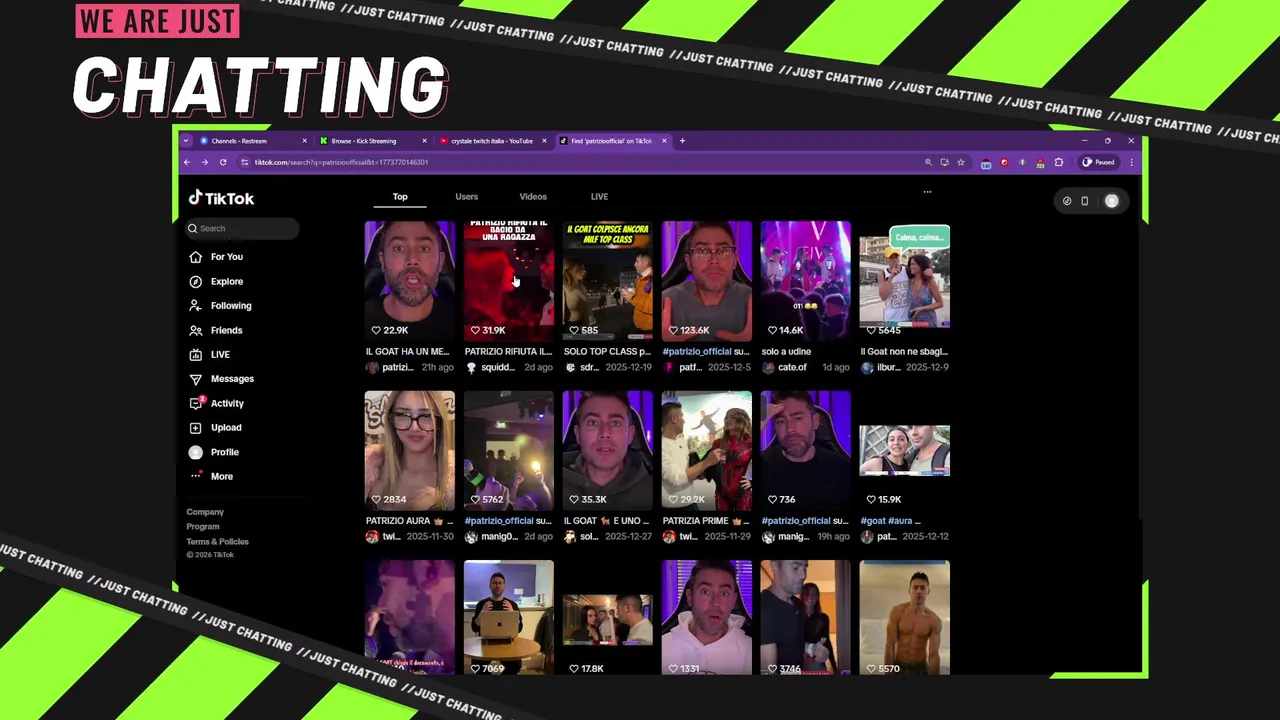Open the 'cate.of' author name
The image size is (1280, 720).
(792, 368)
